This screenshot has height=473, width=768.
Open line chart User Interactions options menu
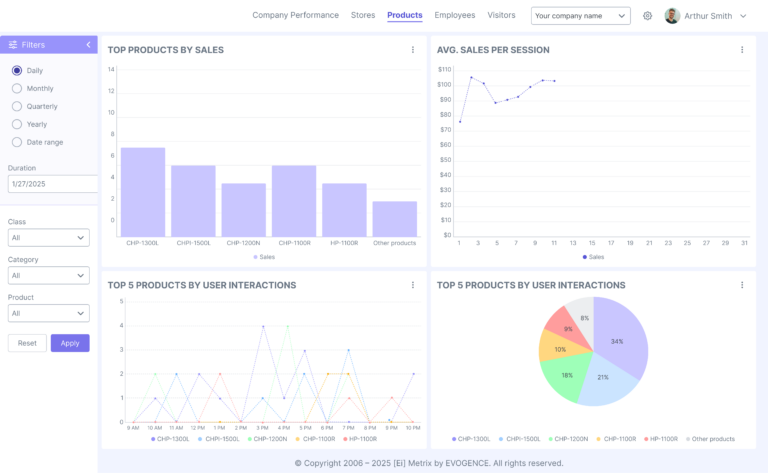pos(413,285)
